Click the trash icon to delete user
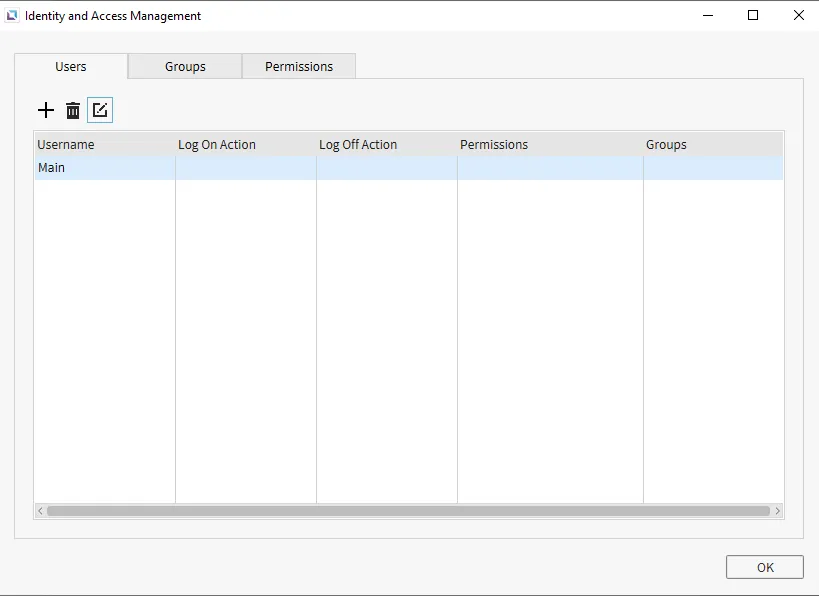 73,110
